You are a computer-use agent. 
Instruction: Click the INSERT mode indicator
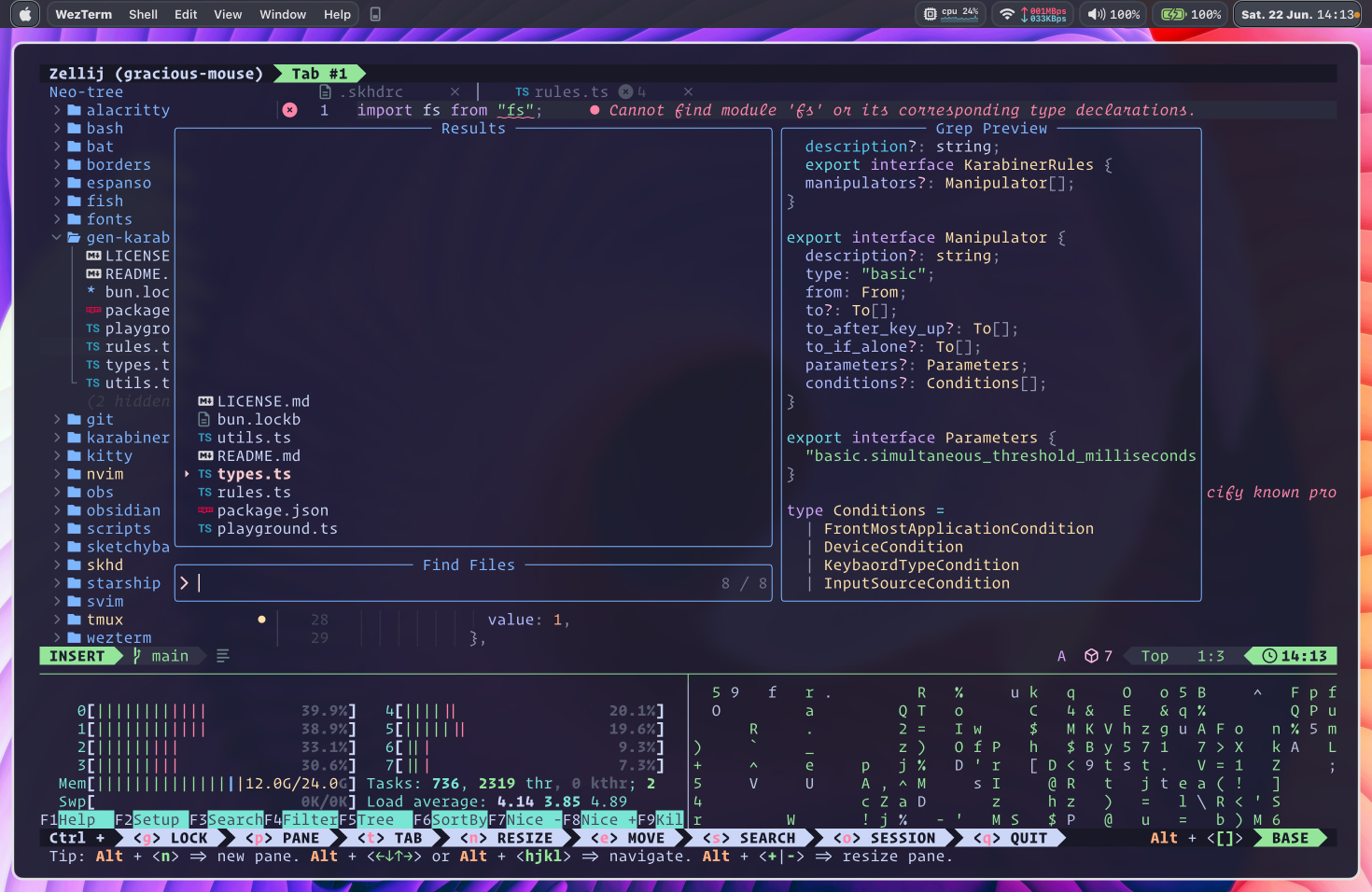(77, 656)
